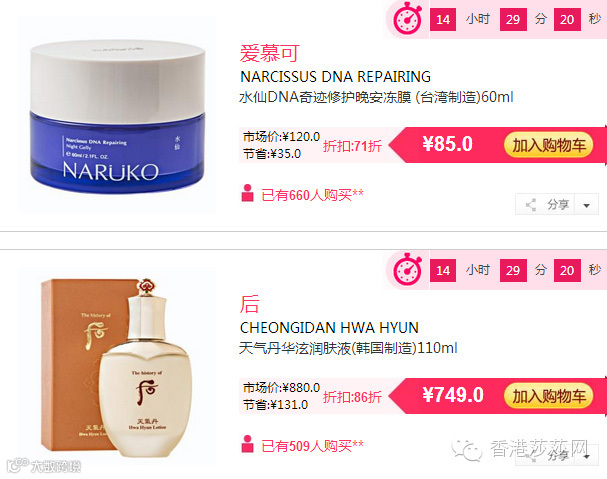Add Cheongidan Hwa Hyun lotion to cart
The height and width of the screenshot is (479, 607).
coord(548,396)
